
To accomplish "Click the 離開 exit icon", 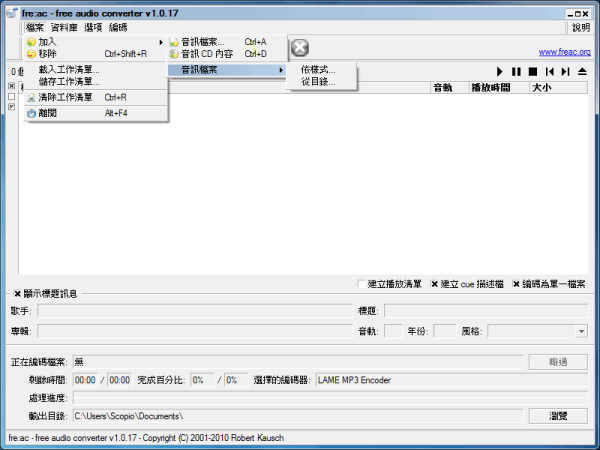I will point(31,113).
